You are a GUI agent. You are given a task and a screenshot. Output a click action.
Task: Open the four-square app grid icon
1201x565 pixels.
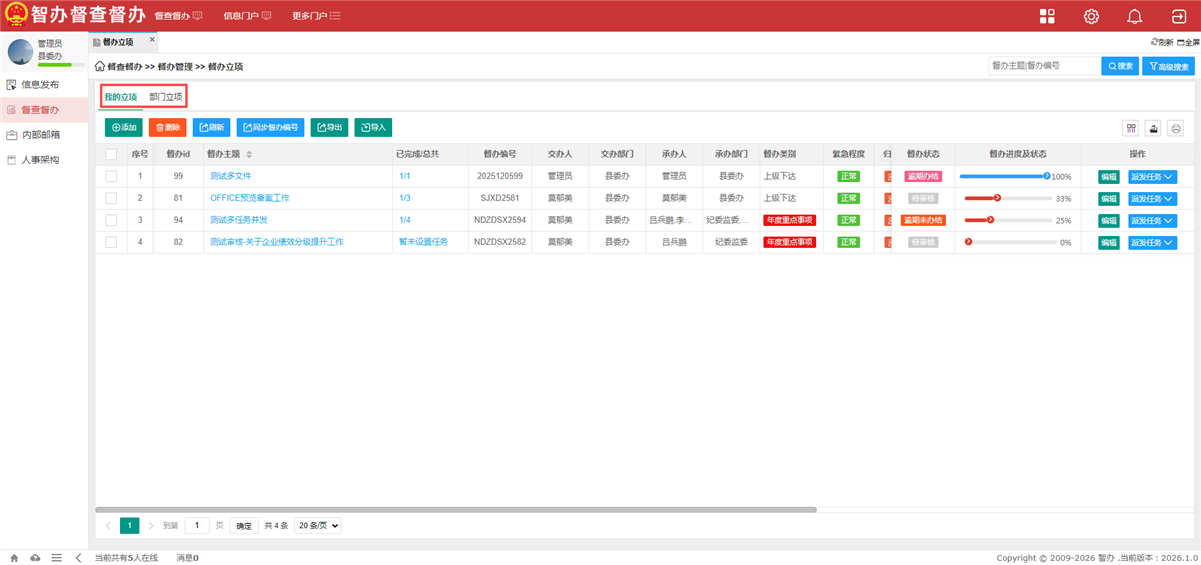pyautogui.click(x=1047, y=16)
